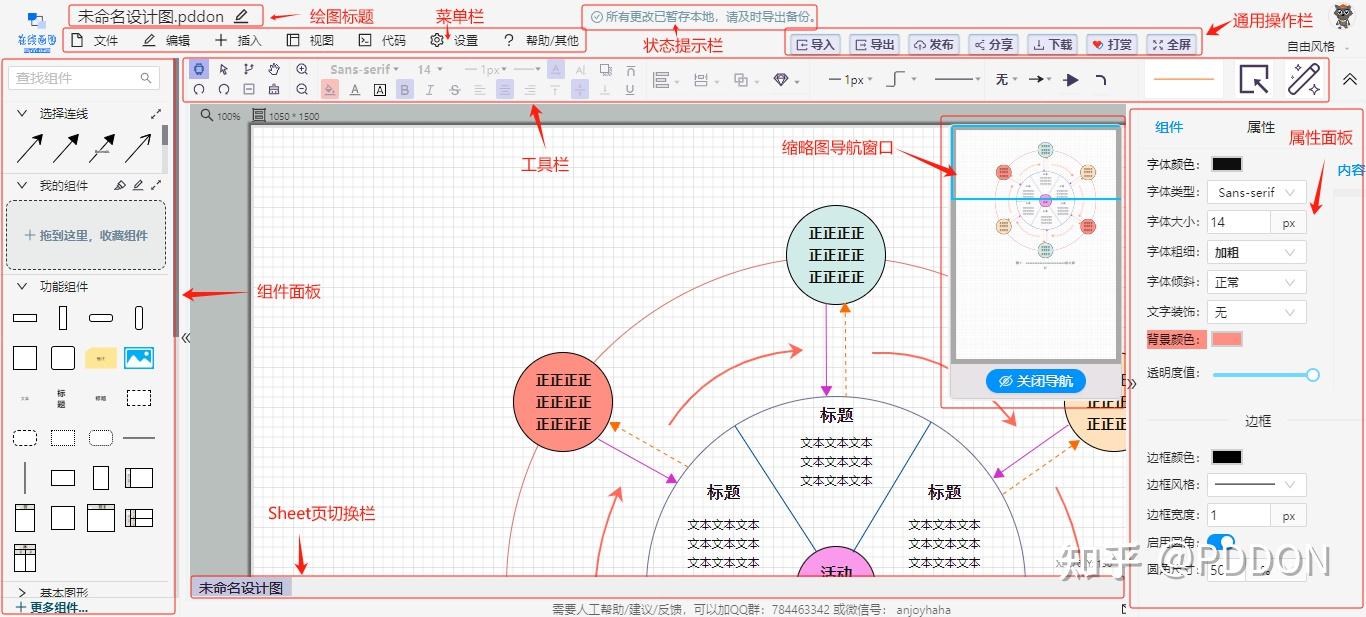
Task: Select the Zoom In magnifier icon
Action: [x=301, y=69]
